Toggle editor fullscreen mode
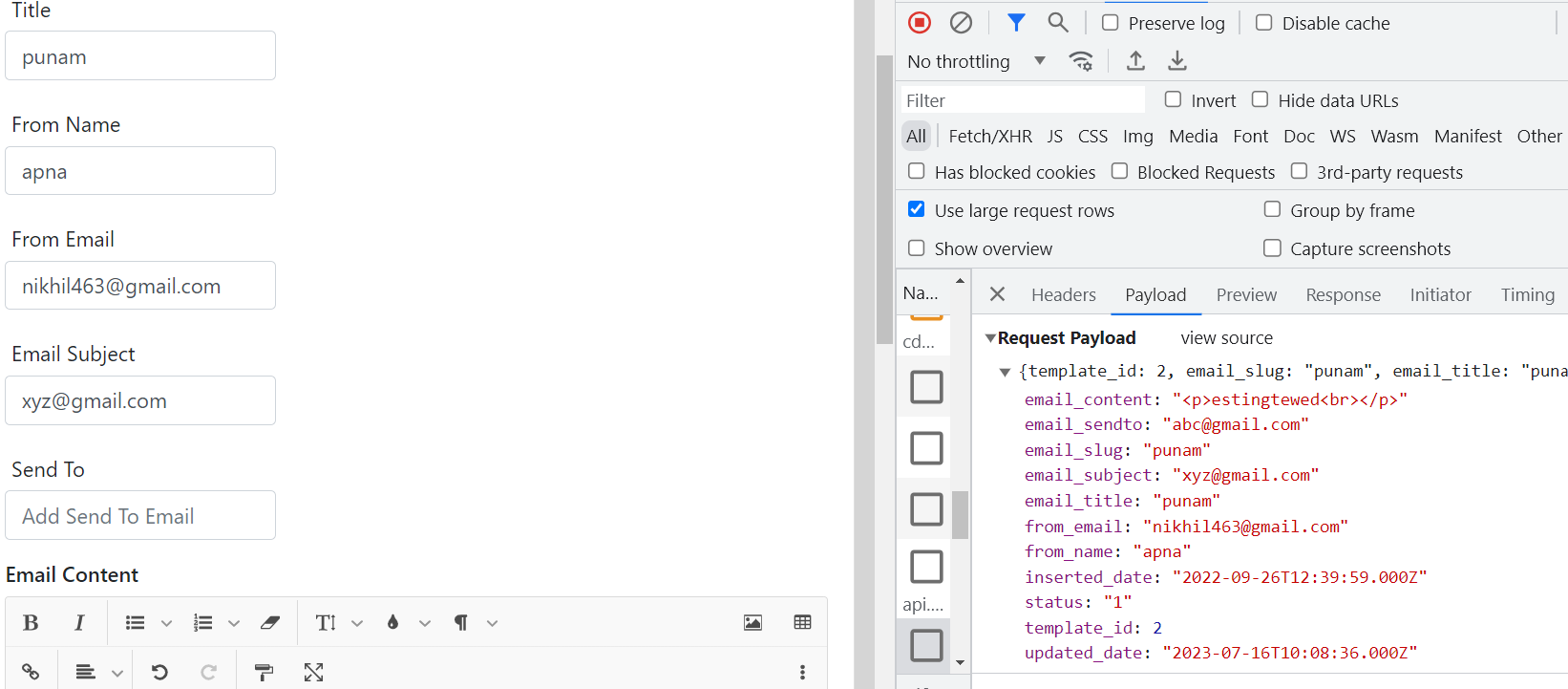The image size is (1568, 689). [313, 673]
